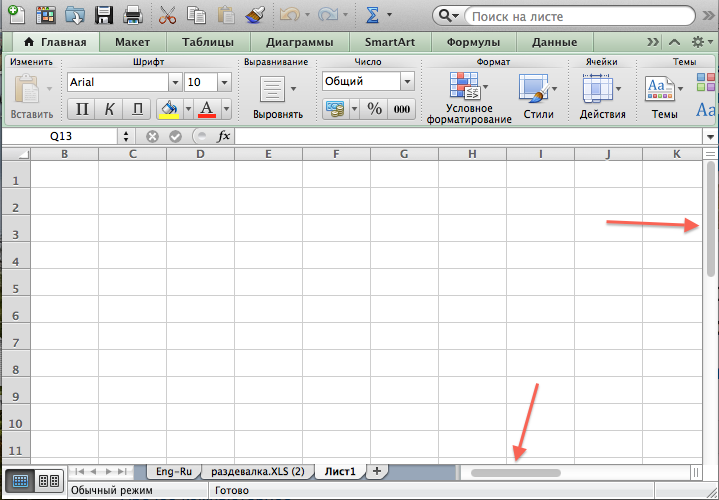This screenshot has height=500, width=719.
Task: Collapse the ribbon with the caret button
Action: point(674,42)
